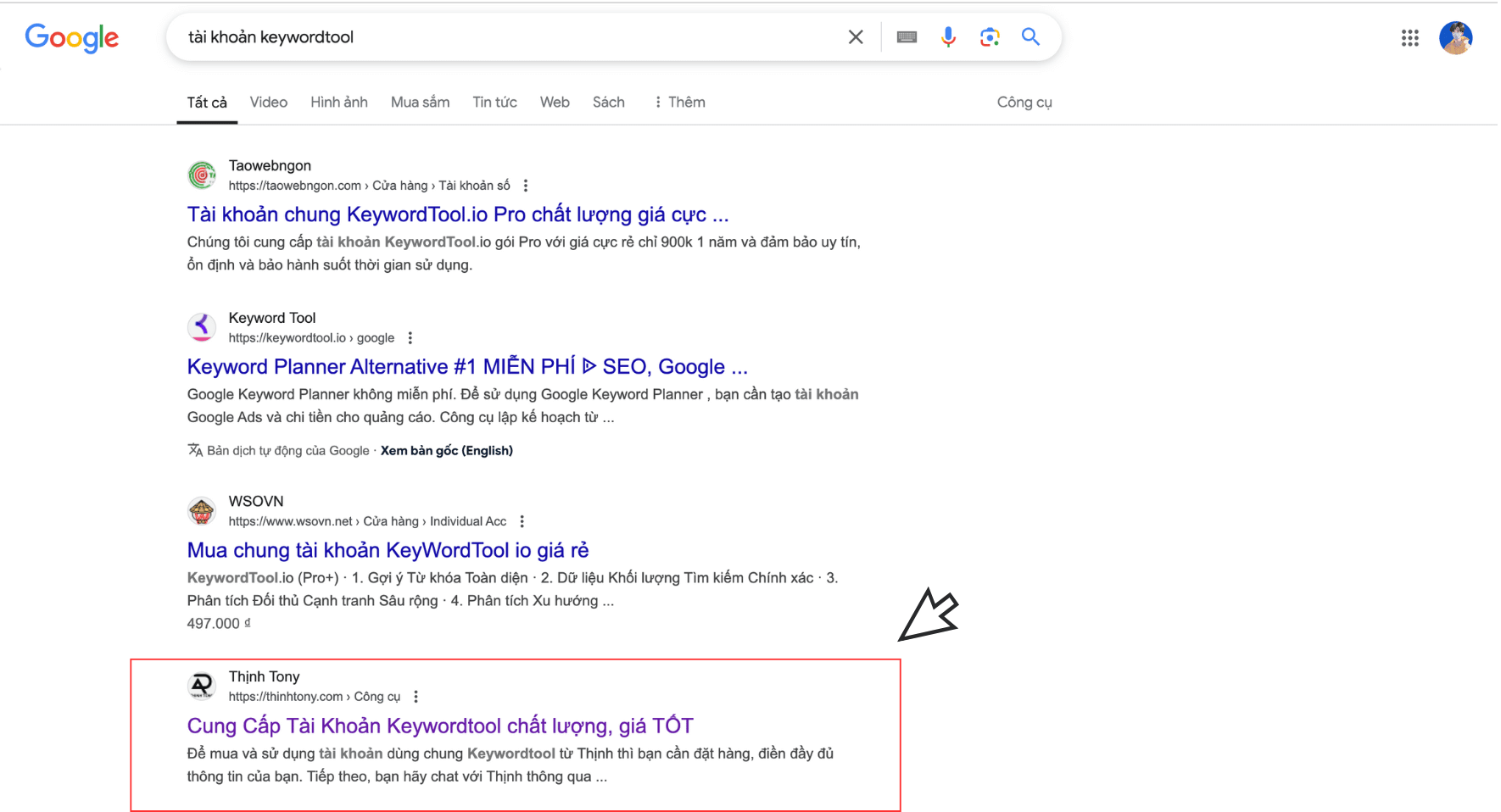The image size is (1501, 812).
Task: Click the WSOVN site name
Action: pos(256,502)
